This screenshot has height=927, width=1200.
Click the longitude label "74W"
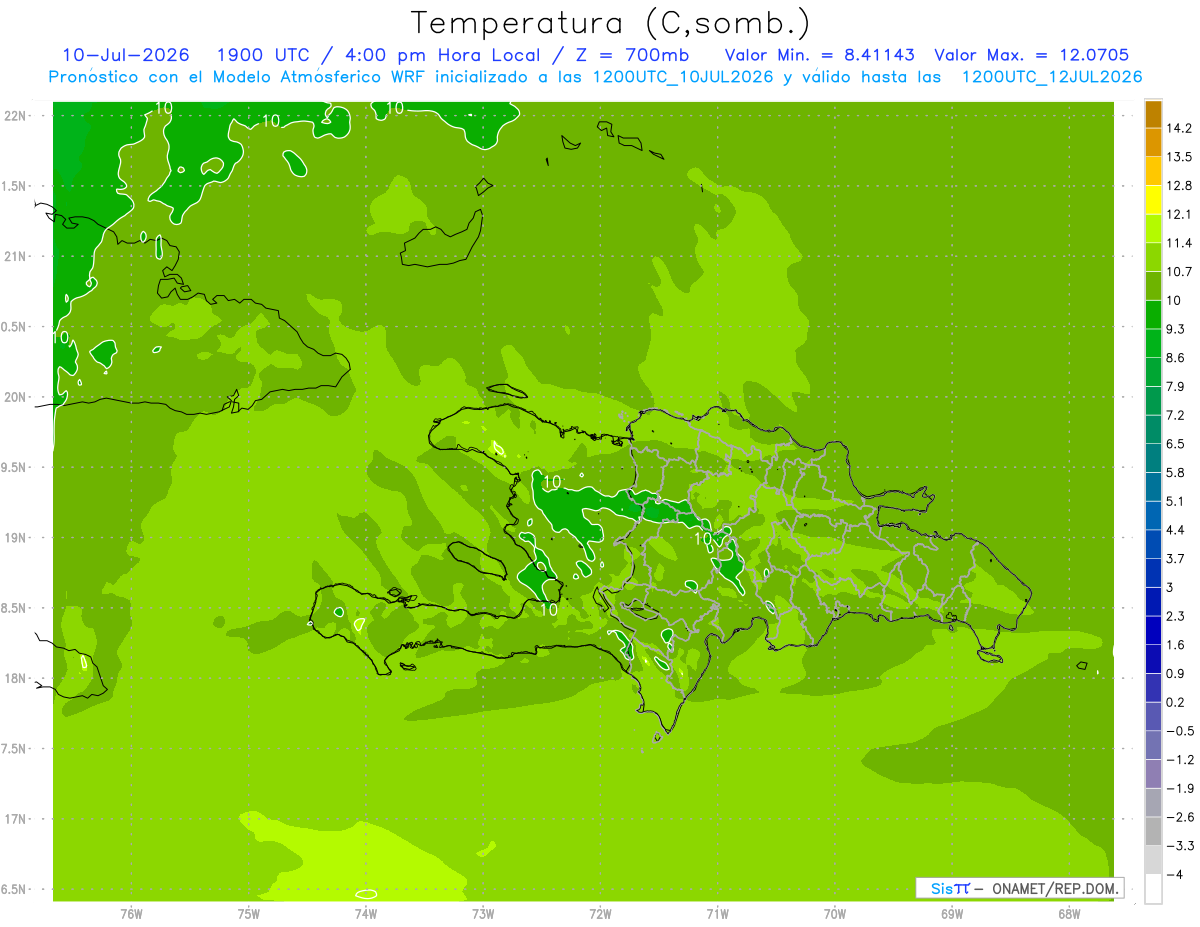pos(366,914)
